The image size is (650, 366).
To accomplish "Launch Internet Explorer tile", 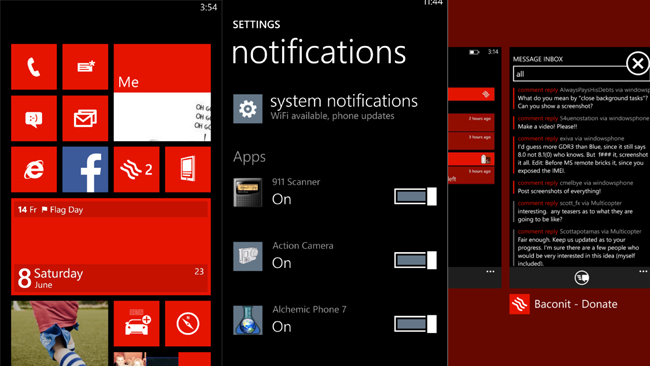I will [x=34, y=170].
